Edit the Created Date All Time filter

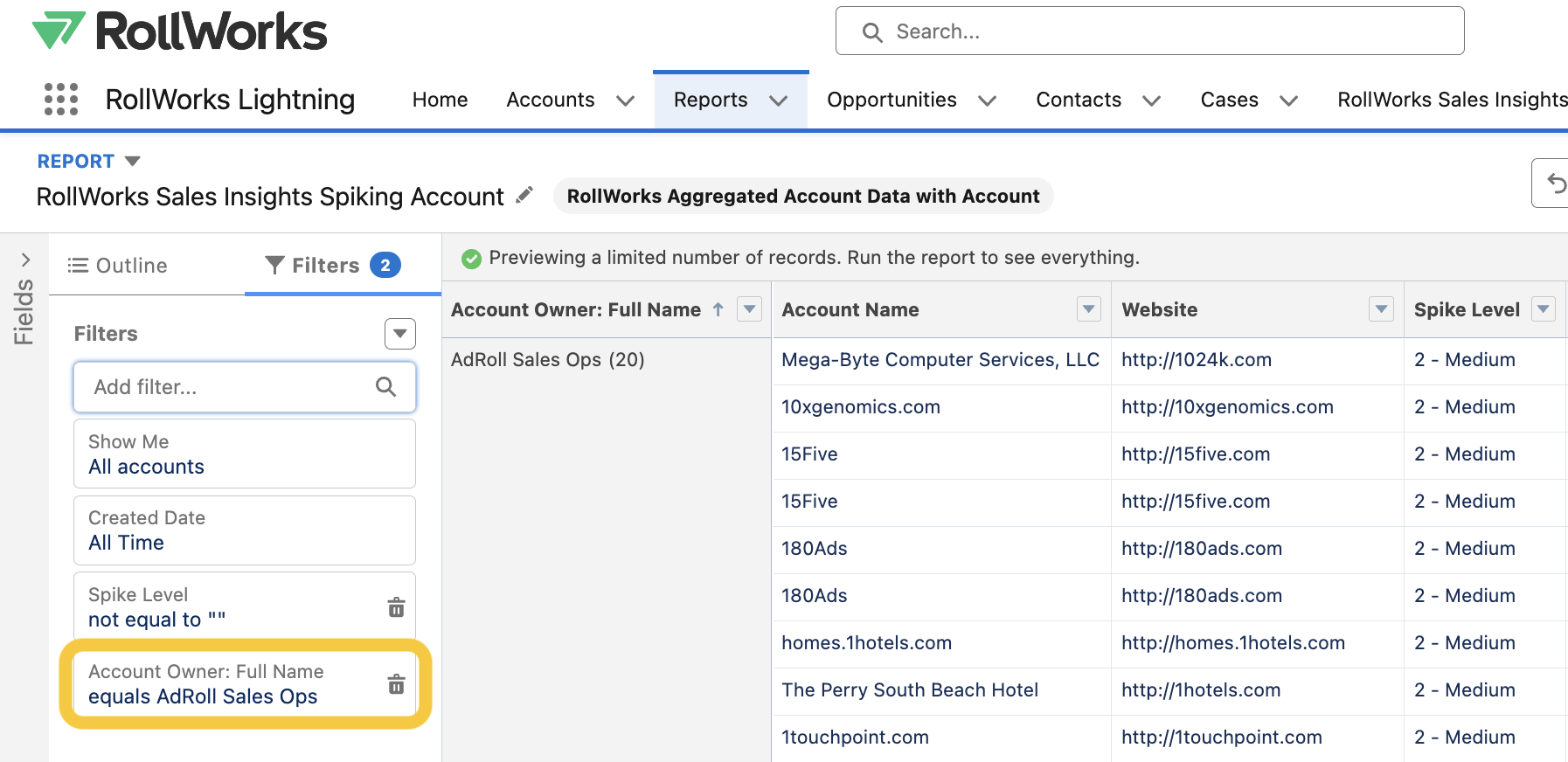[245, 530]
